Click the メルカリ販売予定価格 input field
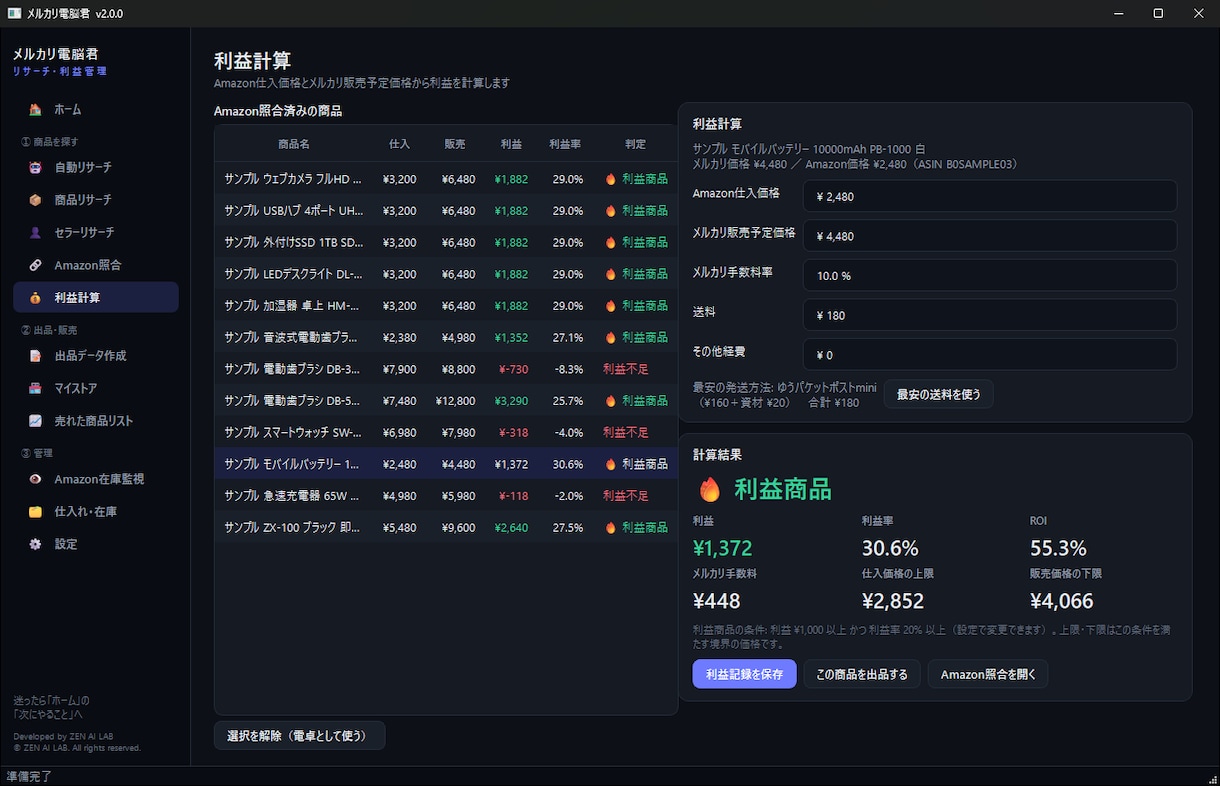 point(990,236)
